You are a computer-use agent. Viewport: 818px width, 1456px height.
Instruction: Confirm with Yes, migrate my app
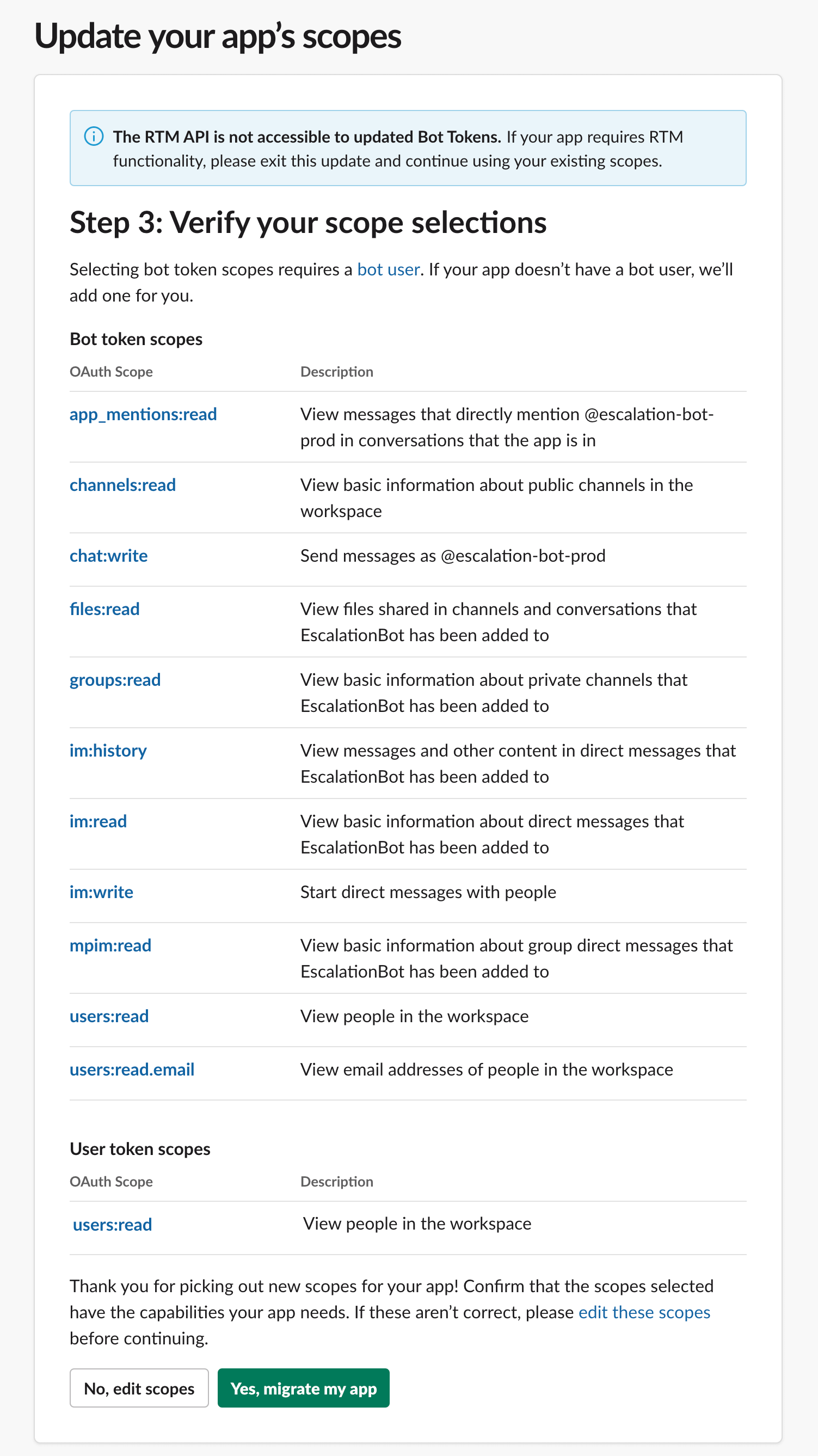(304, 1388)
